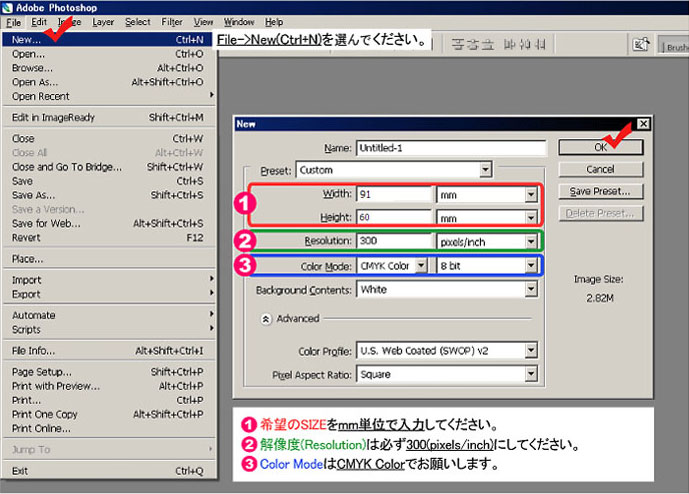Click the Photoshop icon in the title bar
The image size is (689, 494).
click(7, 7)
